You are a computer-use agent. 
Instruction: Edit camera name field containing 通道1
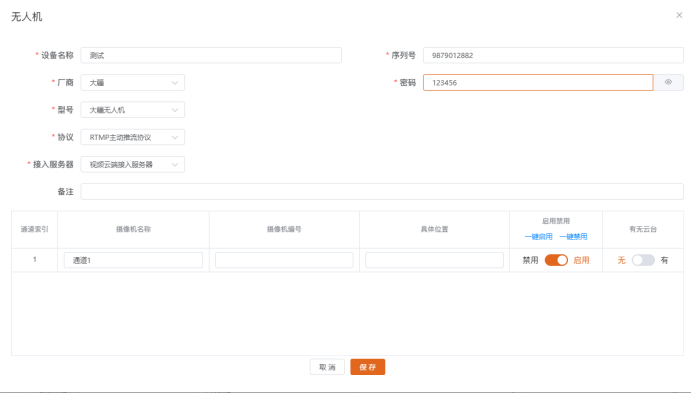click(133, 260)
